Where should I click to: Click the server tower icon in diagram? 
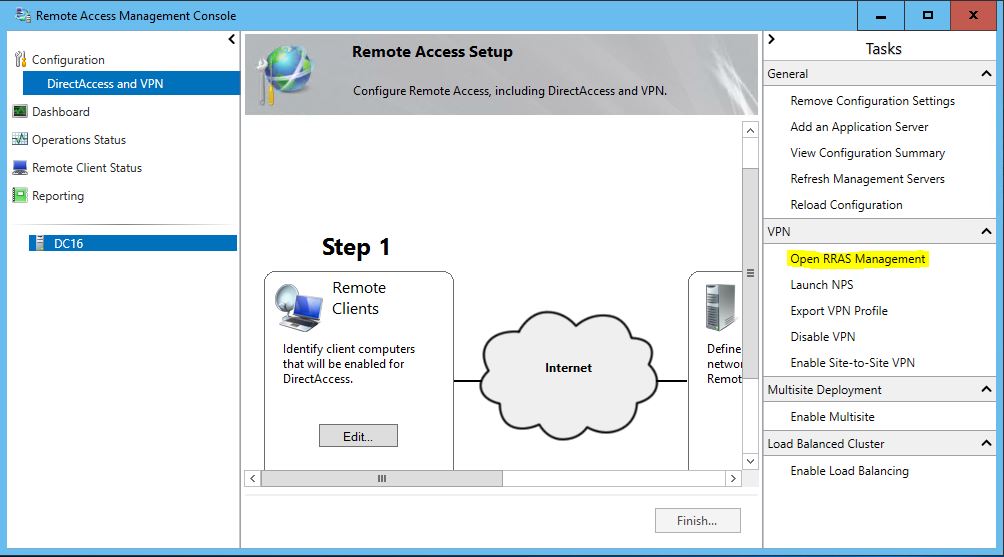pos(720,307)
